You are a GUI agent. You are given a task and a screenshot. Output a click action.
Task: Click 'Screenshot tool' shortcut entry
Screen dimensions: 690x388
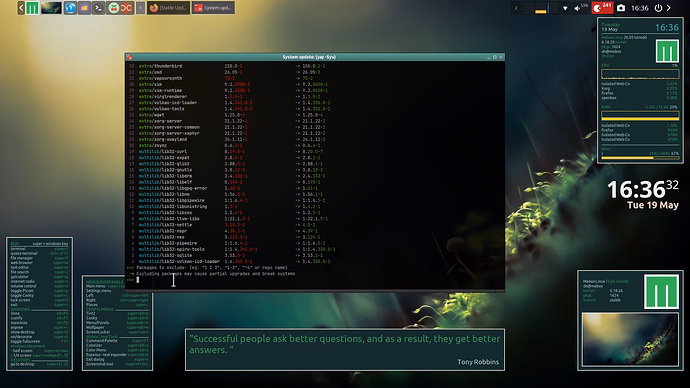pos(99,364)
